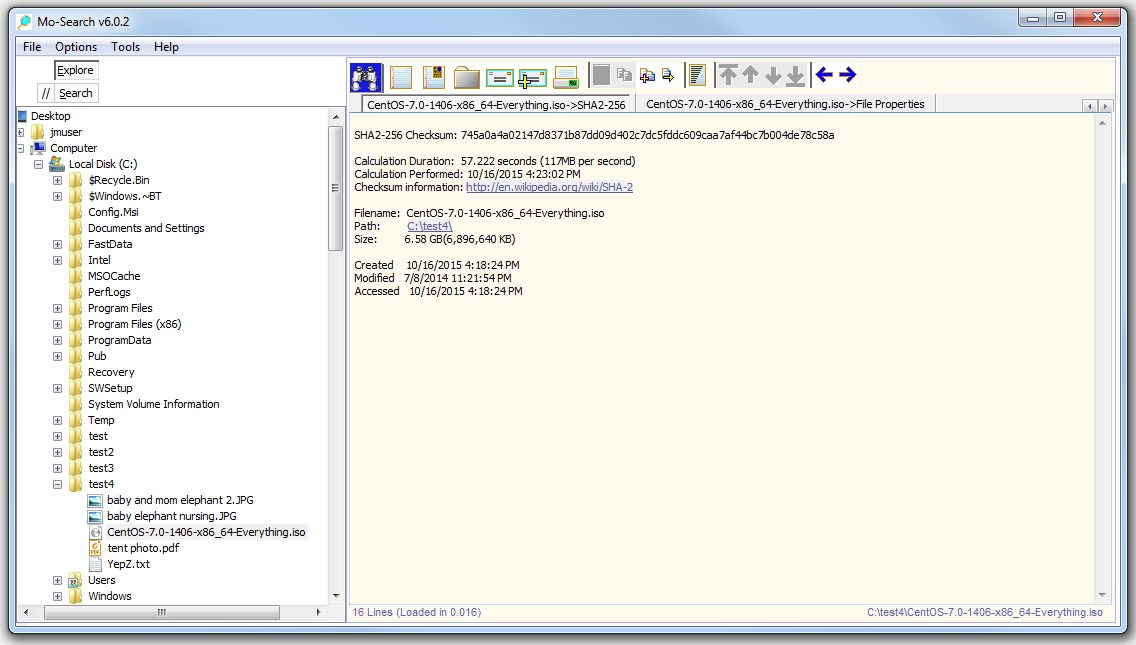Click the lined page with picture icon
Viewport: 1136px width, 645px height.
click(x=433, y=76)
